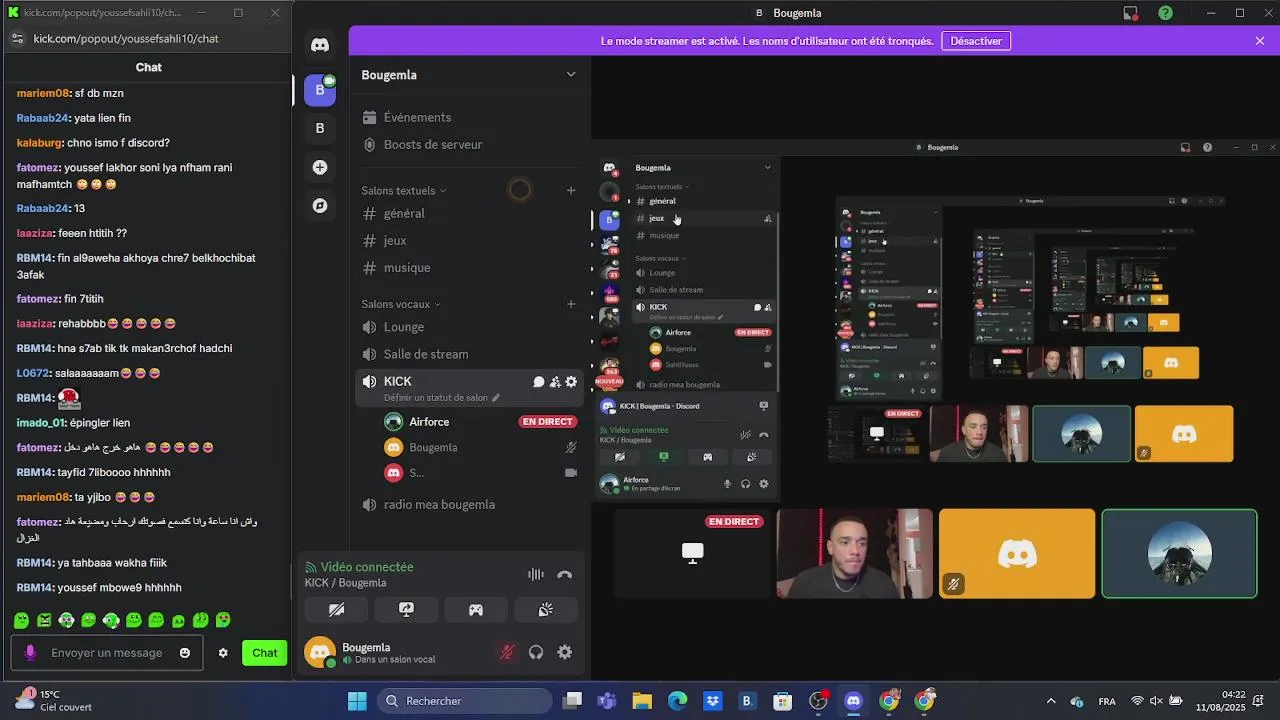Image resolution: width=1280 pixels, height=720 pixels.
Task: Open the second B server icon
Action: [x=320, y=128]
